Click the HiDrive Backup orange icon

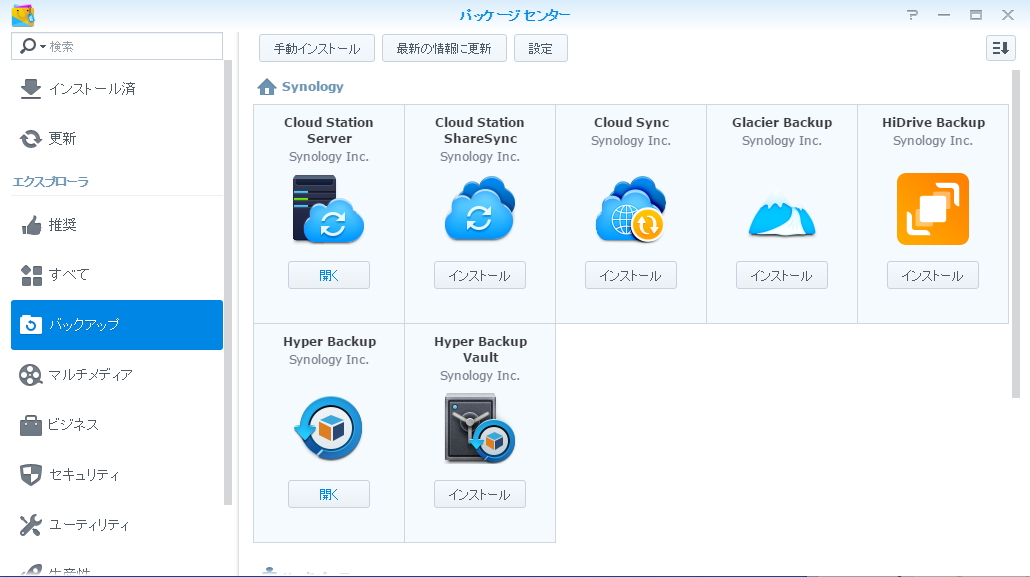pyautogui.click(x=933, y=209)
